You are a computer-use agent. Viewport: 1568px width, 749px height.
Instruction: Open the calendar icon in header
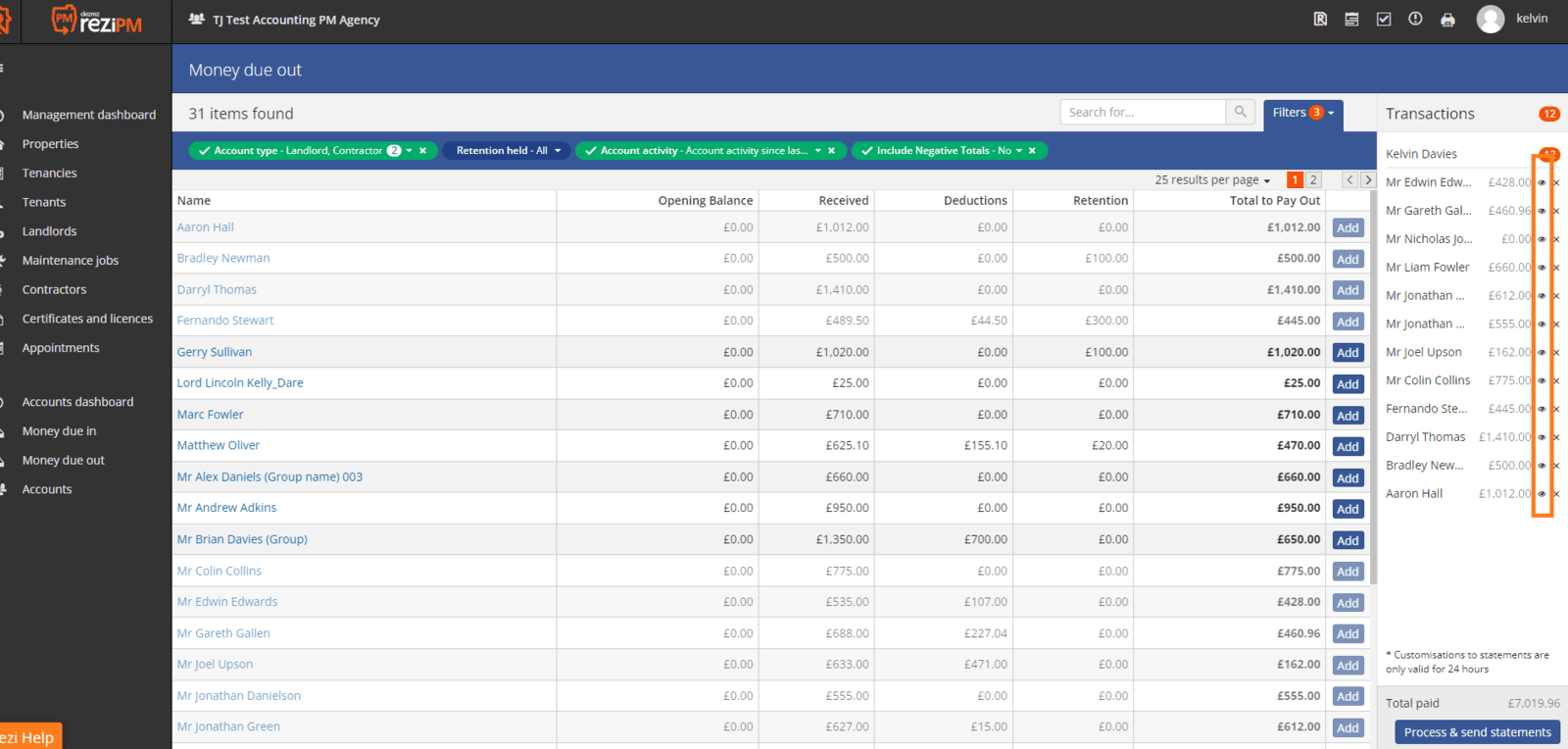pyautogui.click(x=1351, y=20)
